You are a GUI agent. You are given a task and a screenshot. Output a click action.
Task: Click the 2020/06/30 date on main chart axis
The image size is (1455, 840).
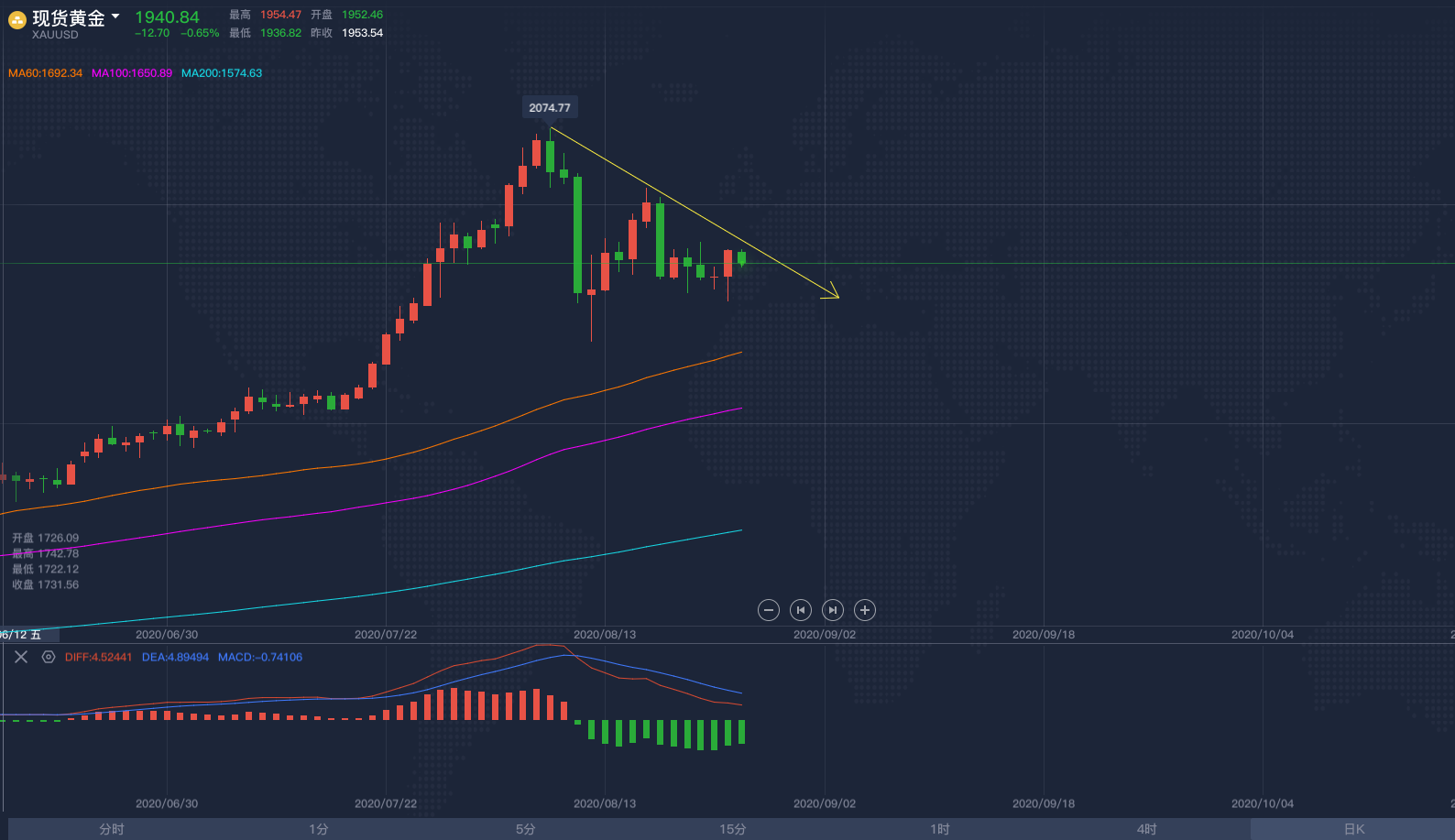click(x=167, y=634)
